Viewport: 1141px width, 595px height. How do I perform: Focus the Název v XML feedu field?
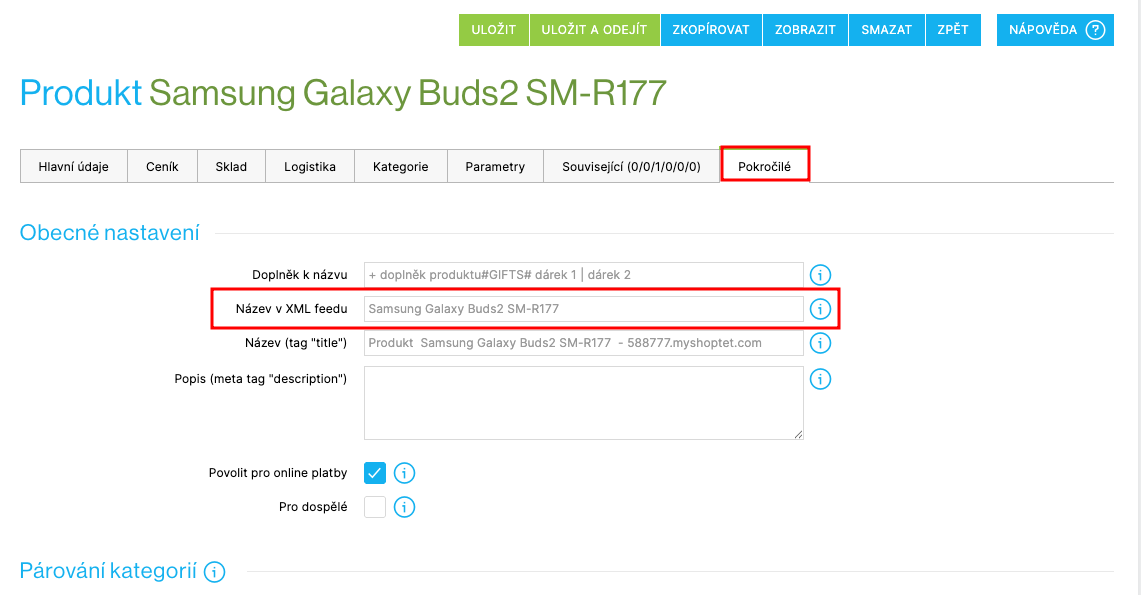click(584, 309)
